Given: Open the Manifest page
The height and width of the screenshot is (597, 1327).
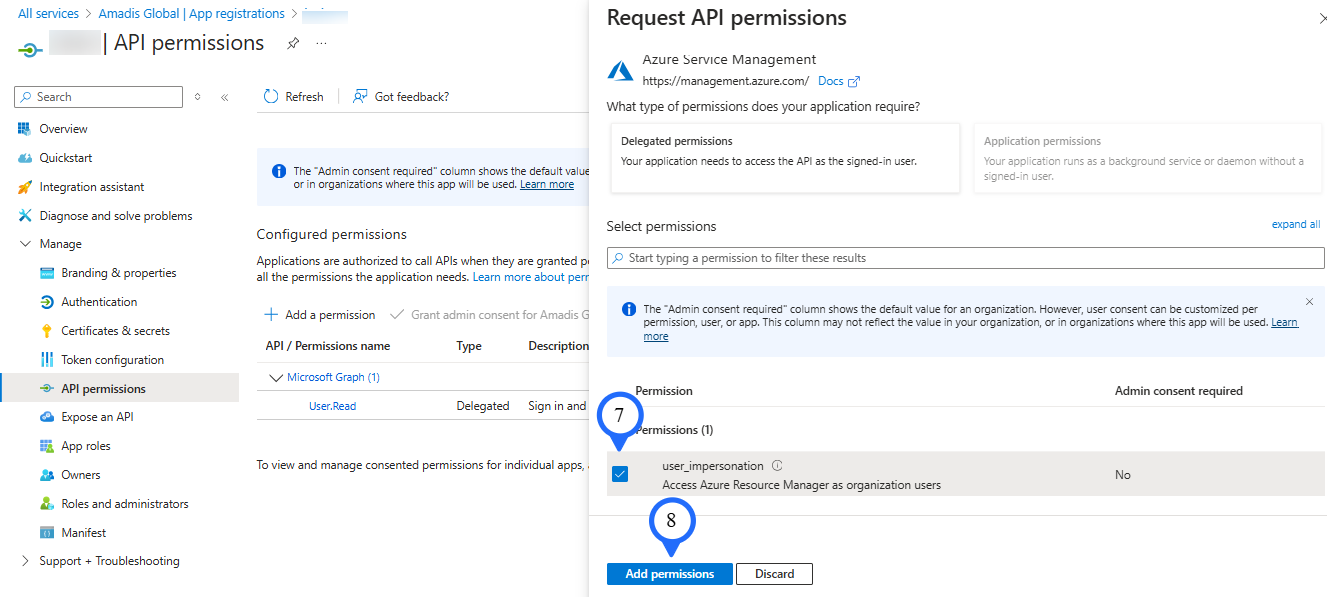Looking at the screenshot, I should (x=84, y=533).
